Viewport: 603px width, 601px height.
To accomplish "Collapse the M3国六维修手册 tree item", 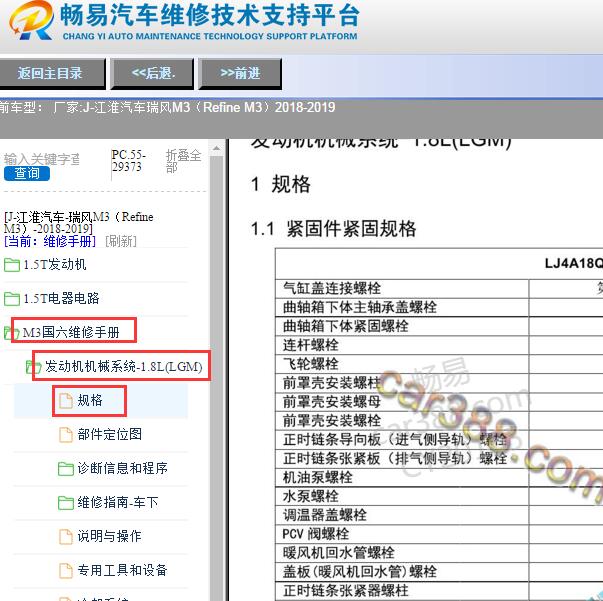I will click(x=71, y=332).
